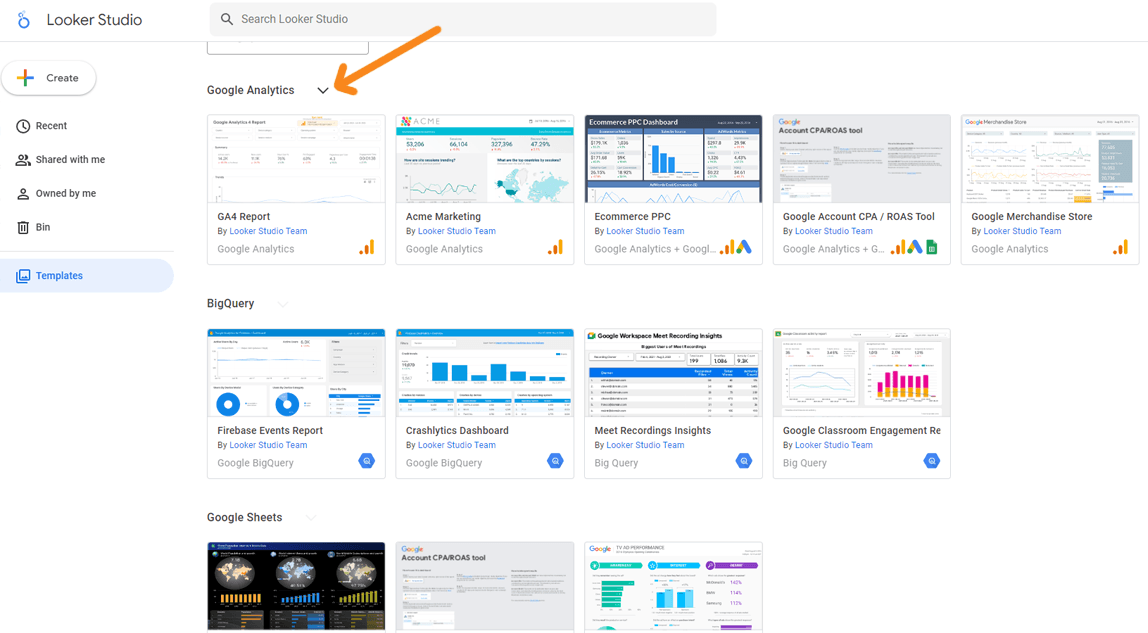Click the Meet Recordings Insights title
This screenshot has width=1148, height=633.
pyautogui.click(x=652, y=430)
